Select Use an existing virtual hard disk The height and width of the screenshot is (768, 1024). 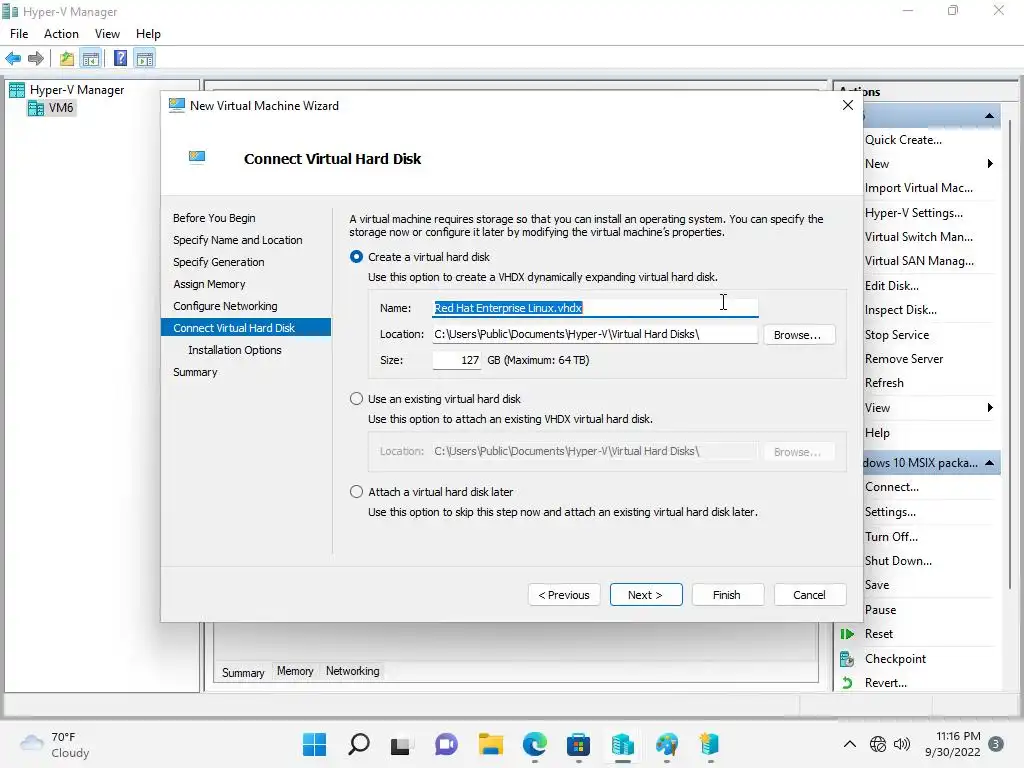[x=357, y=398]
